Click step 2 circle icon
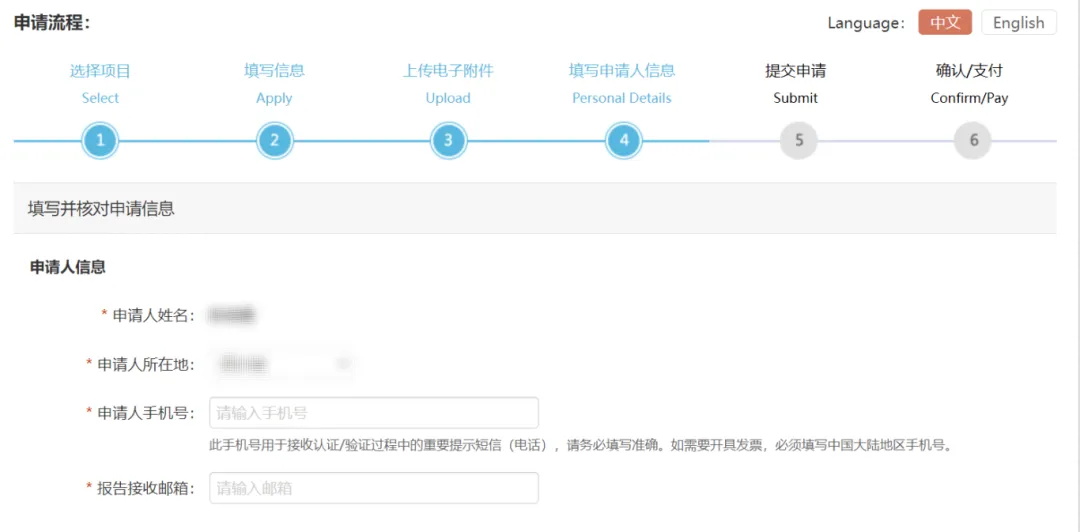Viewport: 1080px width, 532px height. point(274,141)
